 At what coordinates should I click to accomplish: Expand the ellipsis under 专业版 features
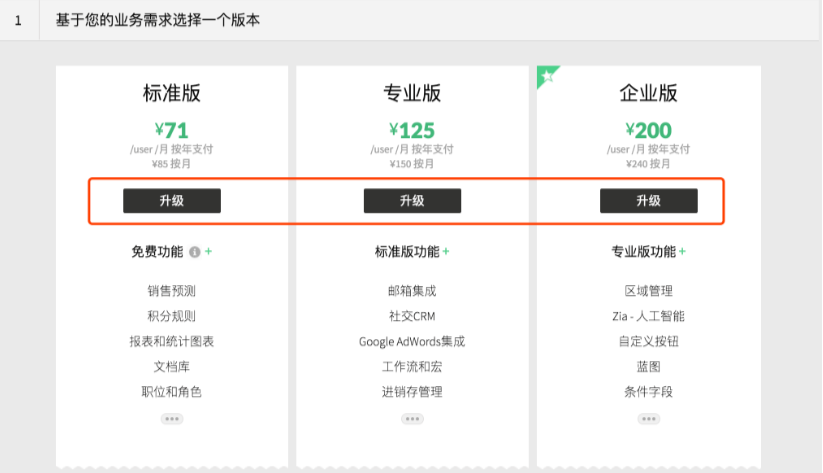(412, 419)
